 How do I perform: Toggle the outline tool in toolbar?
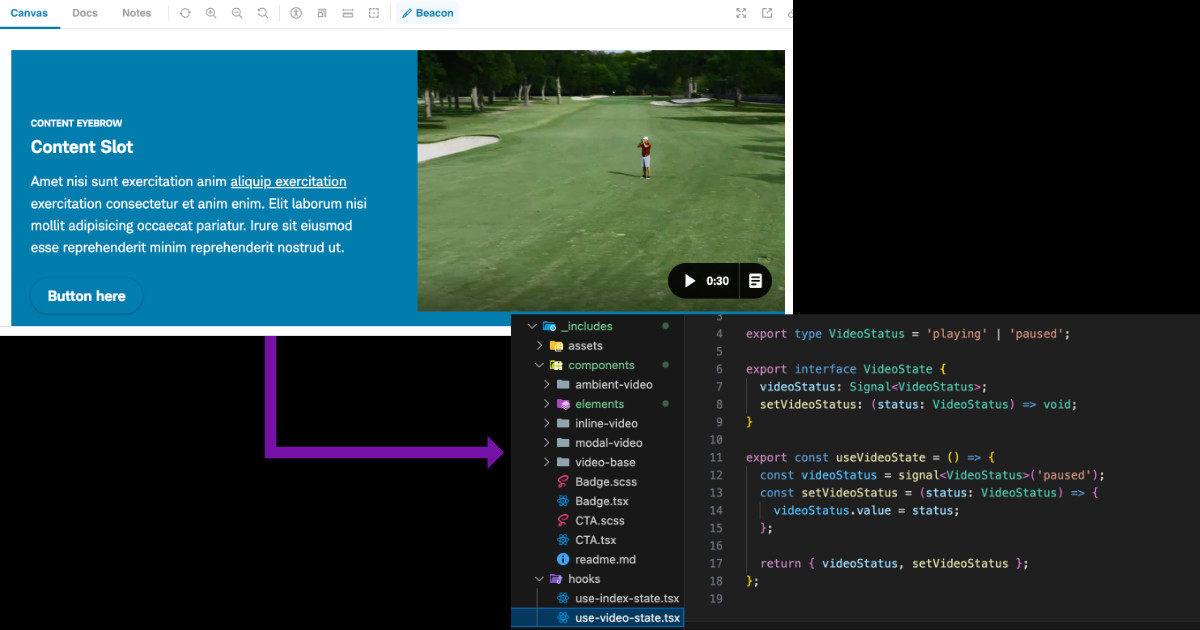tap(374, 13)
